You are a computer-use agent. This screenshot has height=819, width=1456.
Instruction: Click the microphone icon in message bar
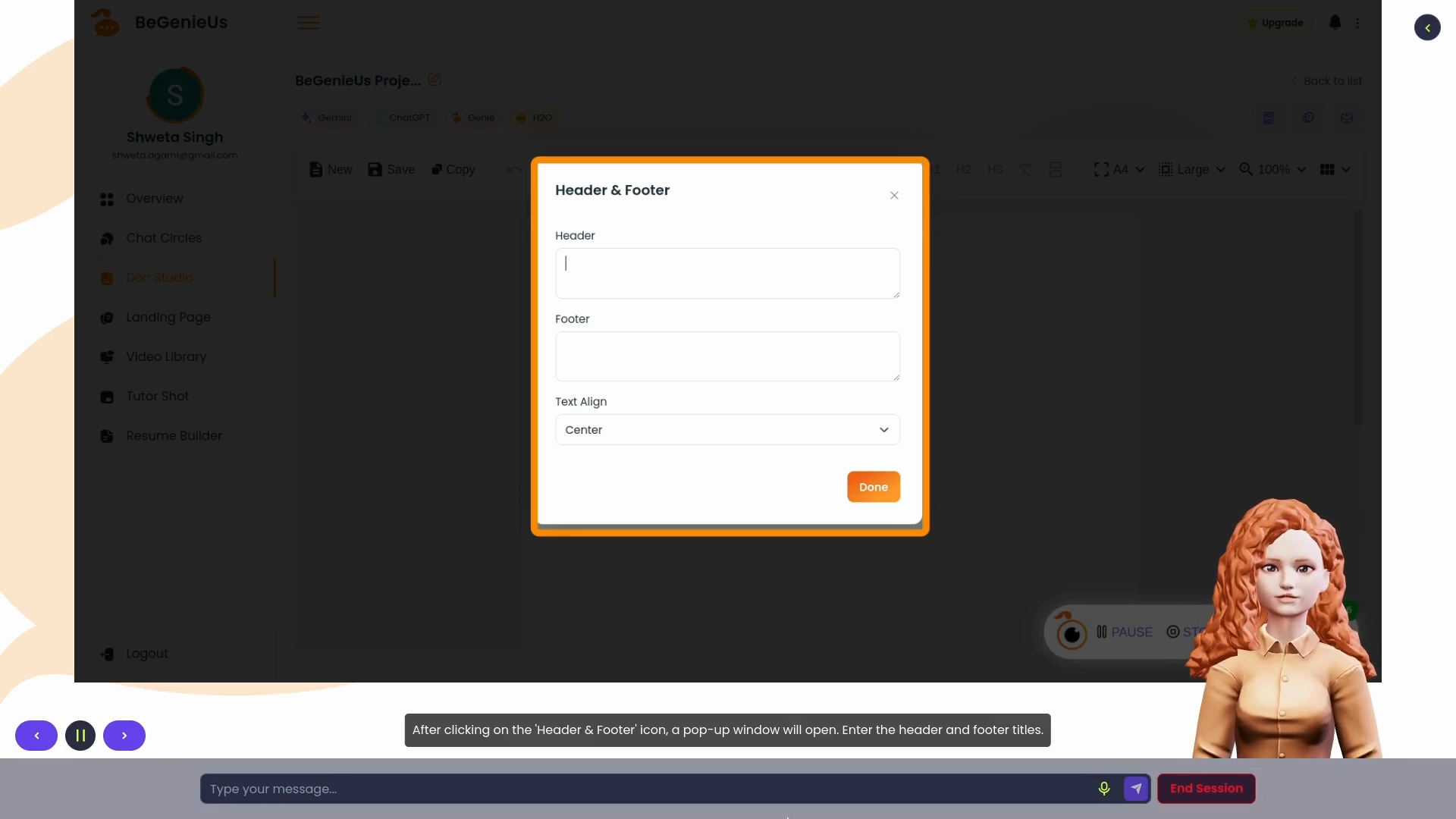point(1104,789)
